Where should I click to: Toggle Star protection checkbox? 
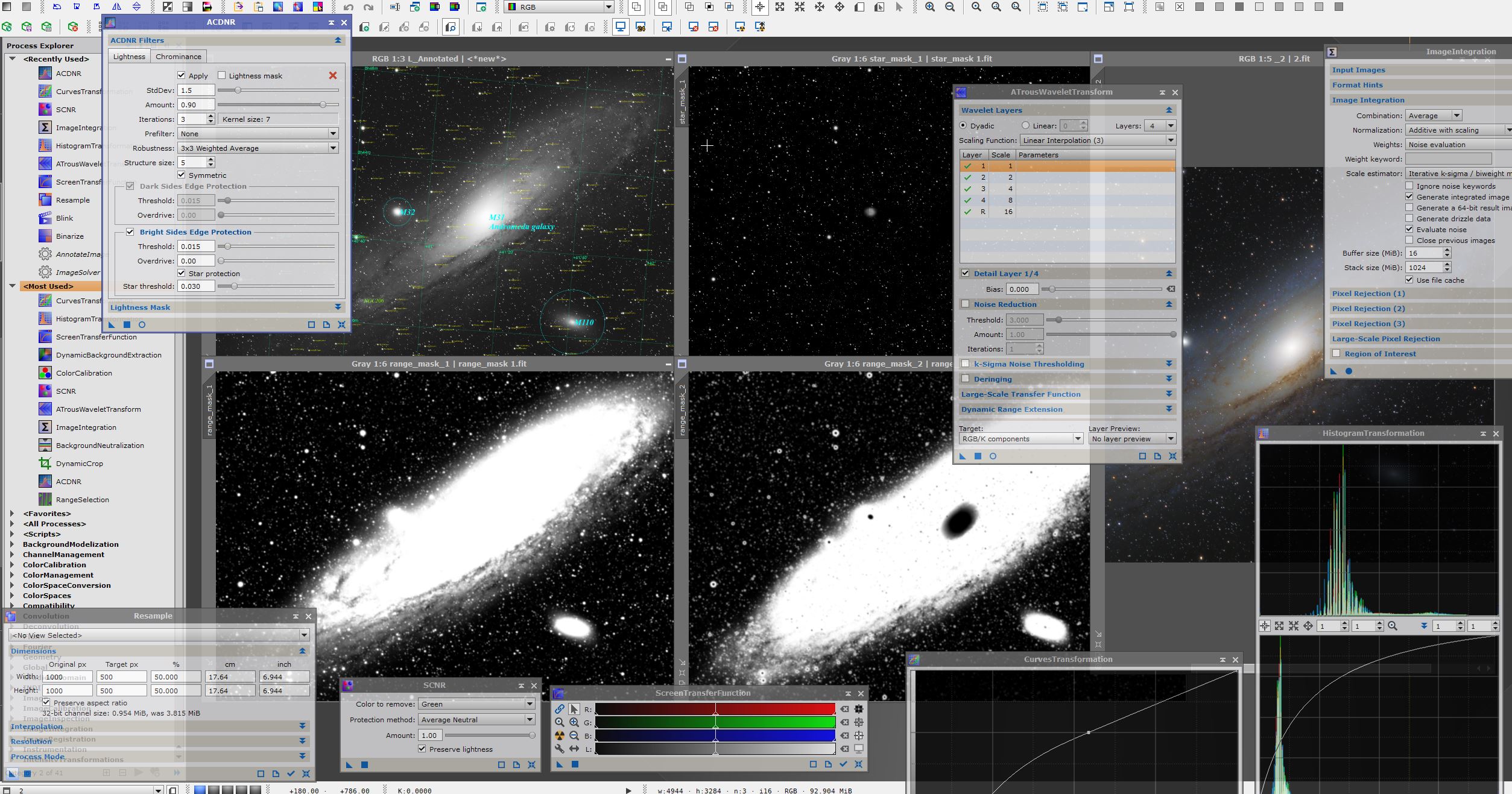click(181, 273)
